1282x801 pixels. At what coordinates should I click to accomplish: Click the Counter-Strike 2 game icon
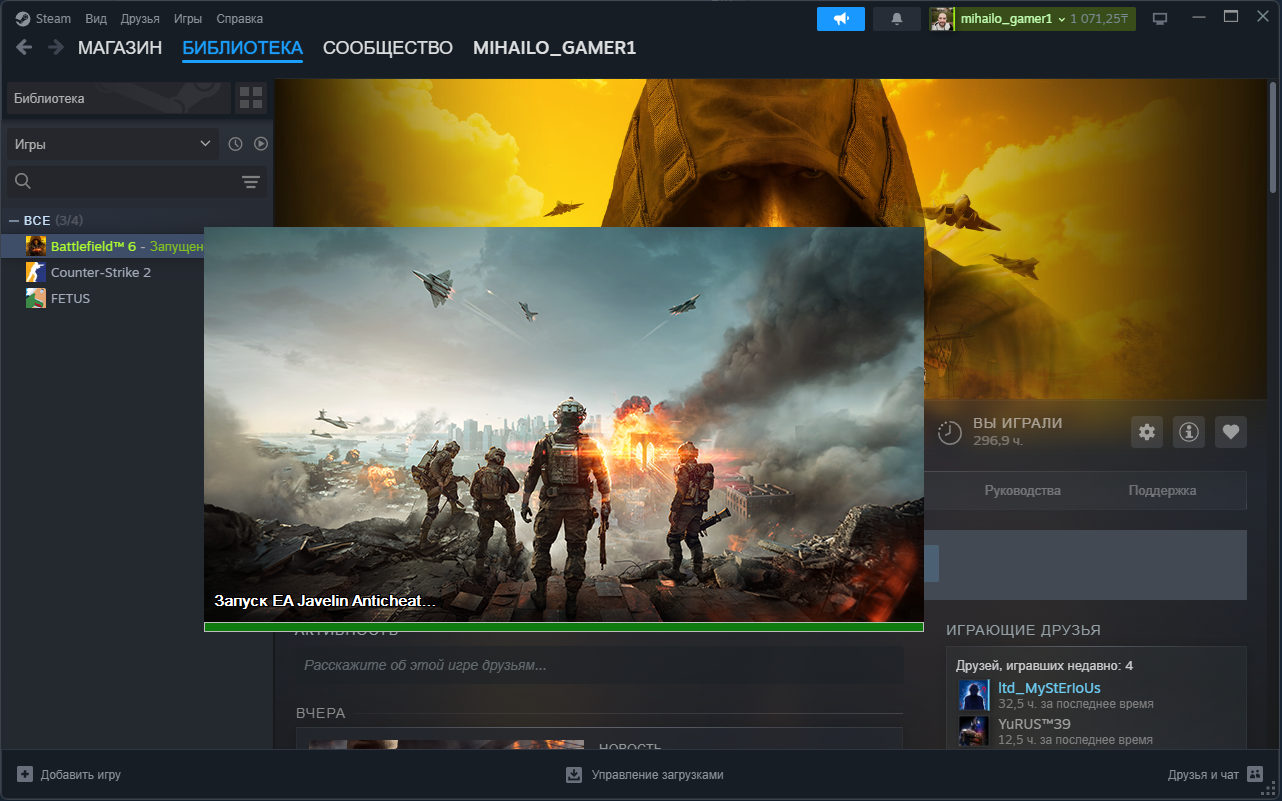(x=36, y=272)
